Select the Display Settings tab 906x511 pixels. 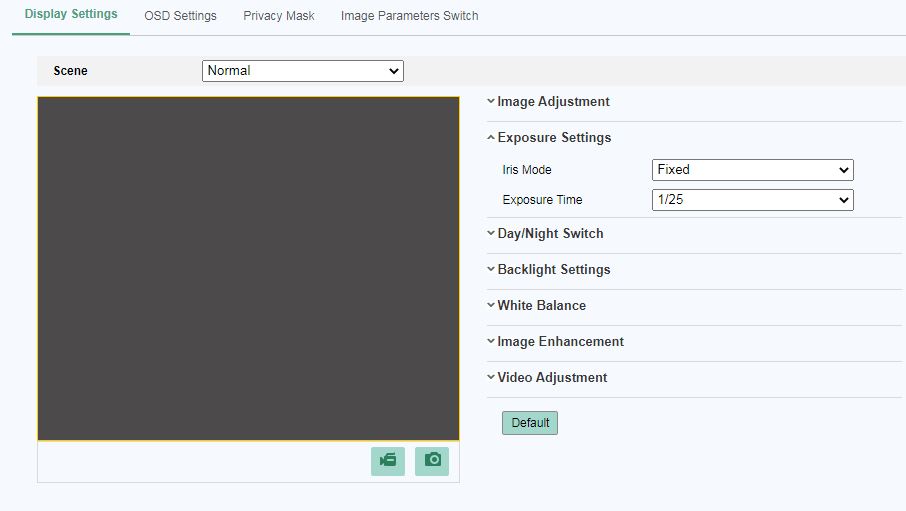[71, 15]
